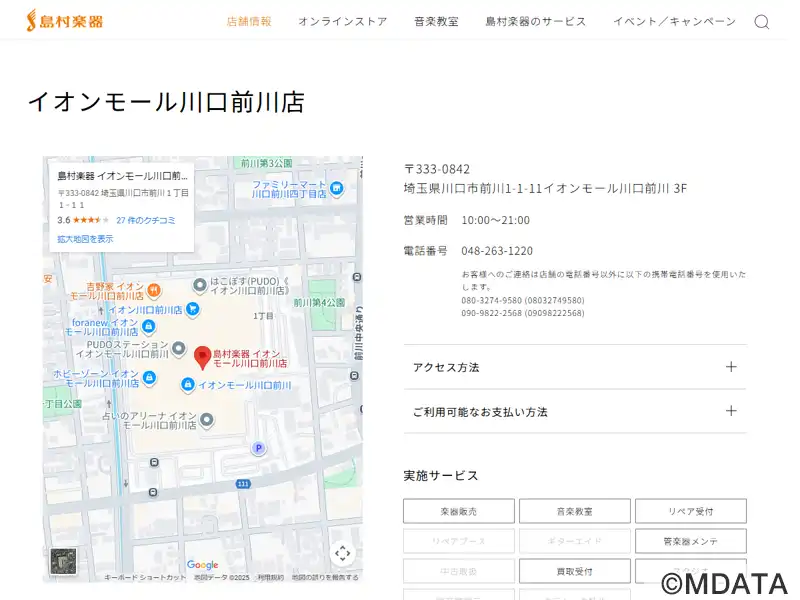Click the blue parking P marker
Viewport: 800px width, 600px height.
tap(258, 449)
